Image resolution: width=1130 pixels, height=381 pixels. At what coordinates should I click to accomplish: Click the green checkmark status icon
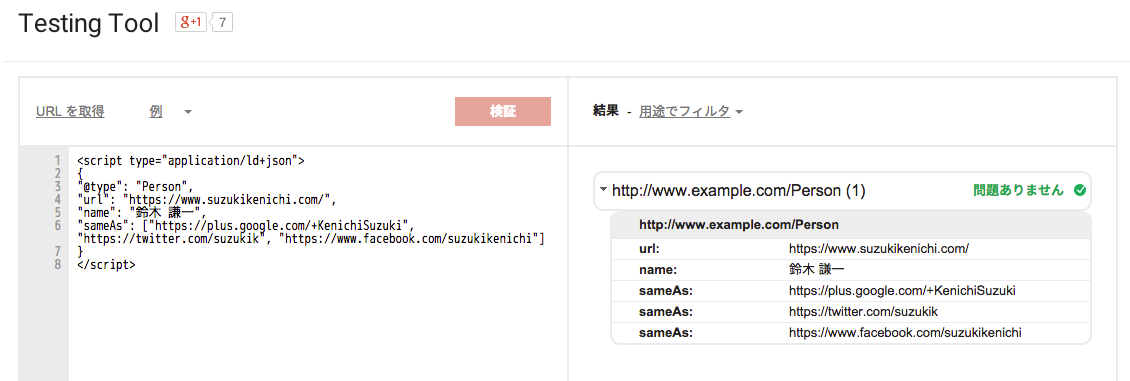point(1079,191)
